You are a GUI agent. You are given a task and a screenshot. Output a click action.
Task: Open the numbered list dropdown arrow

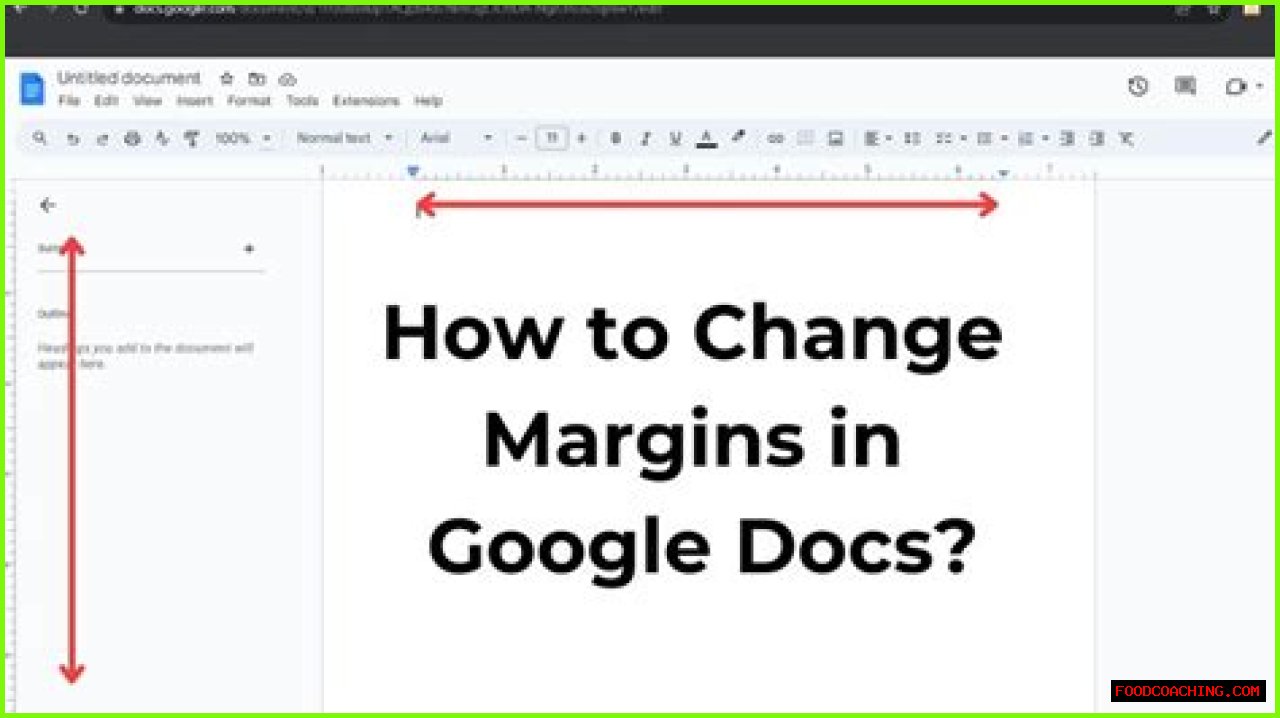[1045, 139]
